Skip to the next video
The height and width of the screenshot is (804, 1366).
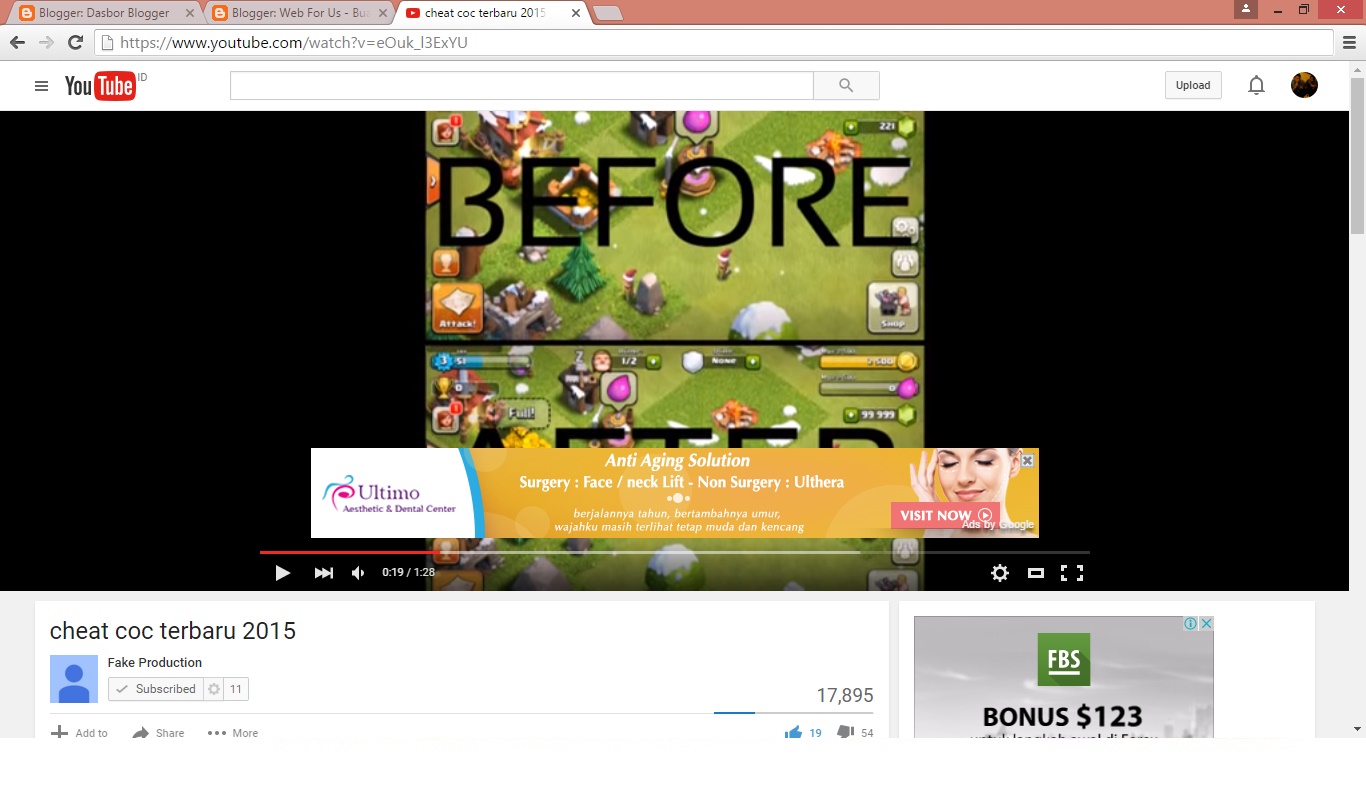pos(323,573)
